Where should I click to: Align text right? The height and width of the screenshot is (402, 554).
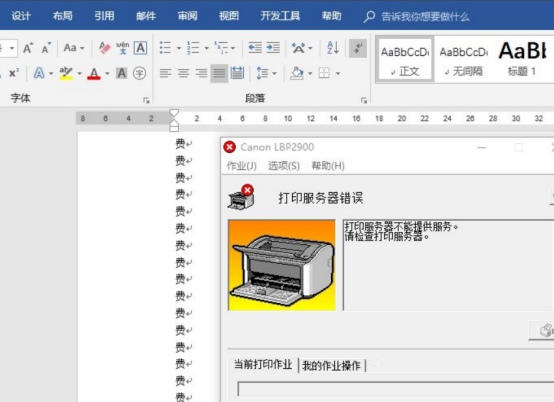coord(201,73)
